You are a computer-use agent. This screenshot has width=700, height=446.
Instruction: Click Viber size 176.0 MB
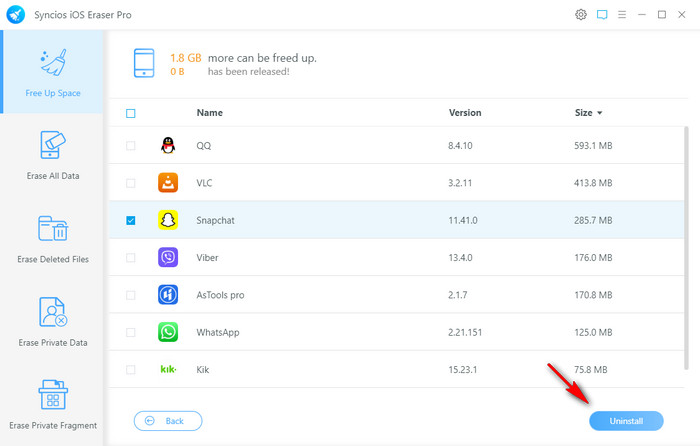point(593,258)
